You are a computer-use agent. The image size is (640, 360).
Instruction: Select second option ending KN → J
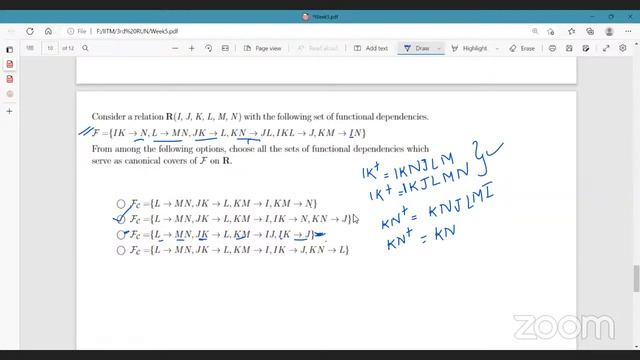pos(121,219)
